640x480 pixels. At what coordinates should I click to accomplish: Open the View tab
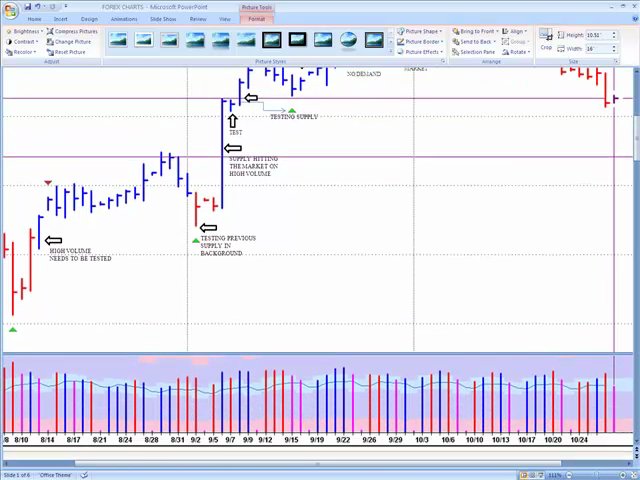[x=225, y=19]
